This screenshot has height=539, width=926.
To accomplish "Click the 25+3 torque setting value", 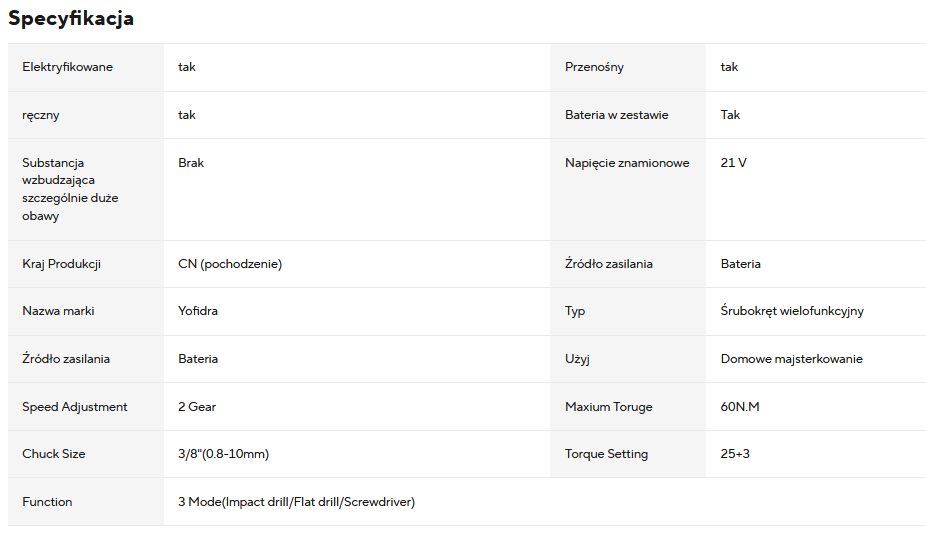I will [x=735, y=454].
